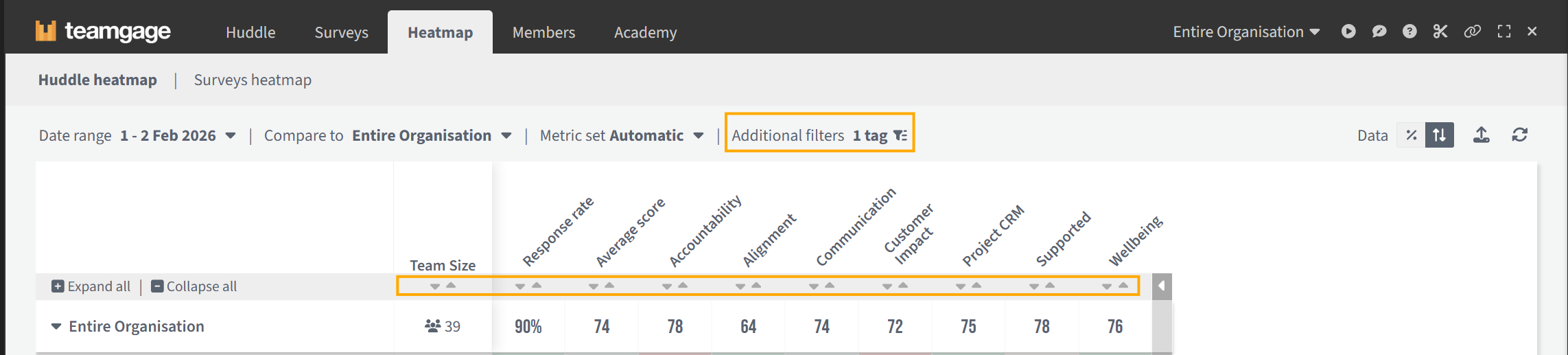1568x355 pixels.
Task: Enter fullscreen mode with the expand icon
Action: pyautogui.click(x=1504, y=32)
